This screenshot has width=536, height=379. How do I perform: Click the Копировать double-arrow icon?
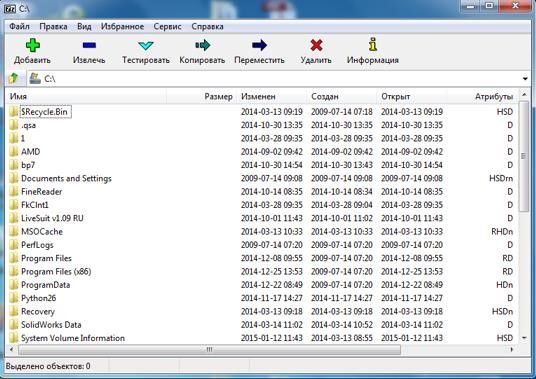pyautogui.click(x=202, y=45)
